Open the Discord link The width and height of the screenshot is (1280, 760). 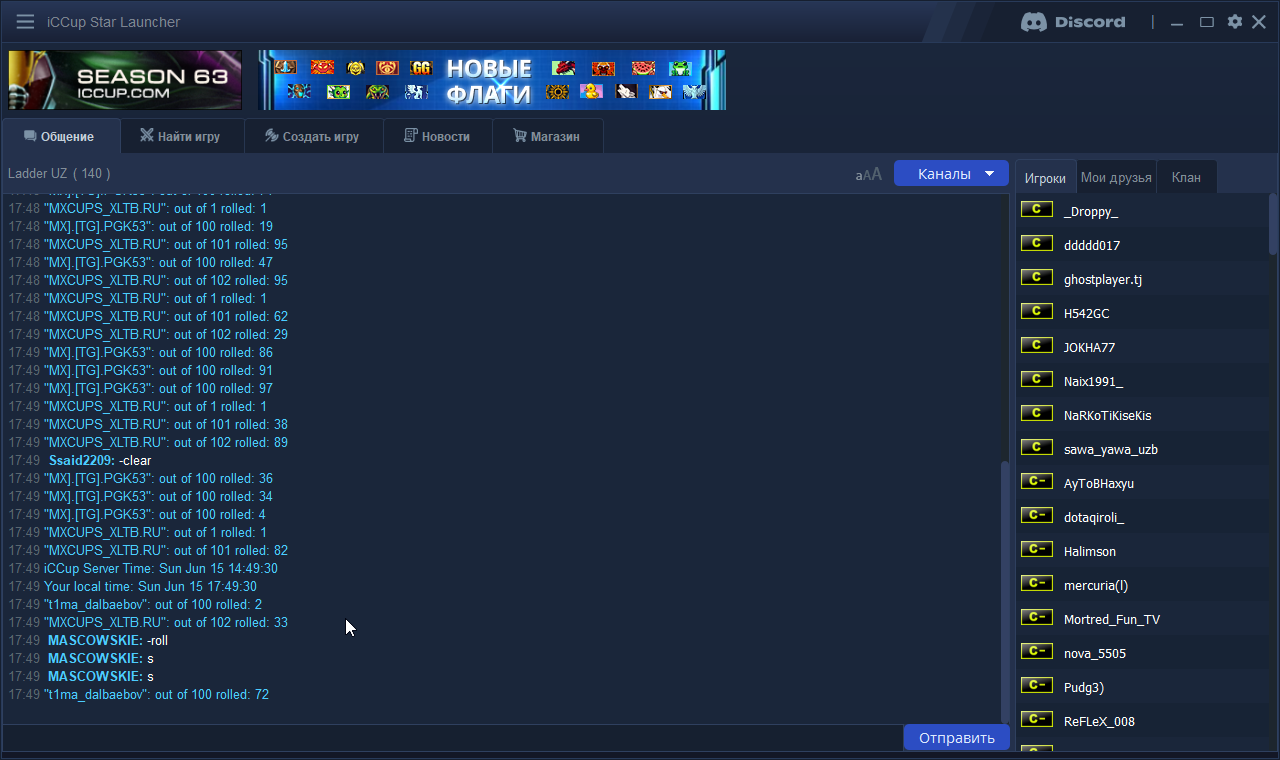[1072, 22]
